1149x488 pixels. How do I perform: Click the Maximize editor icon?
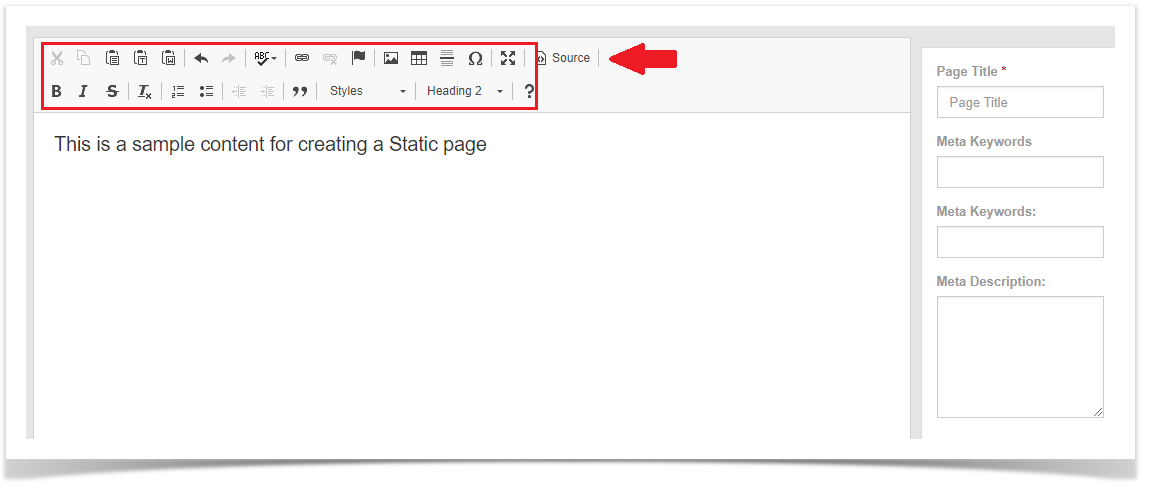[x=508, y=58]
